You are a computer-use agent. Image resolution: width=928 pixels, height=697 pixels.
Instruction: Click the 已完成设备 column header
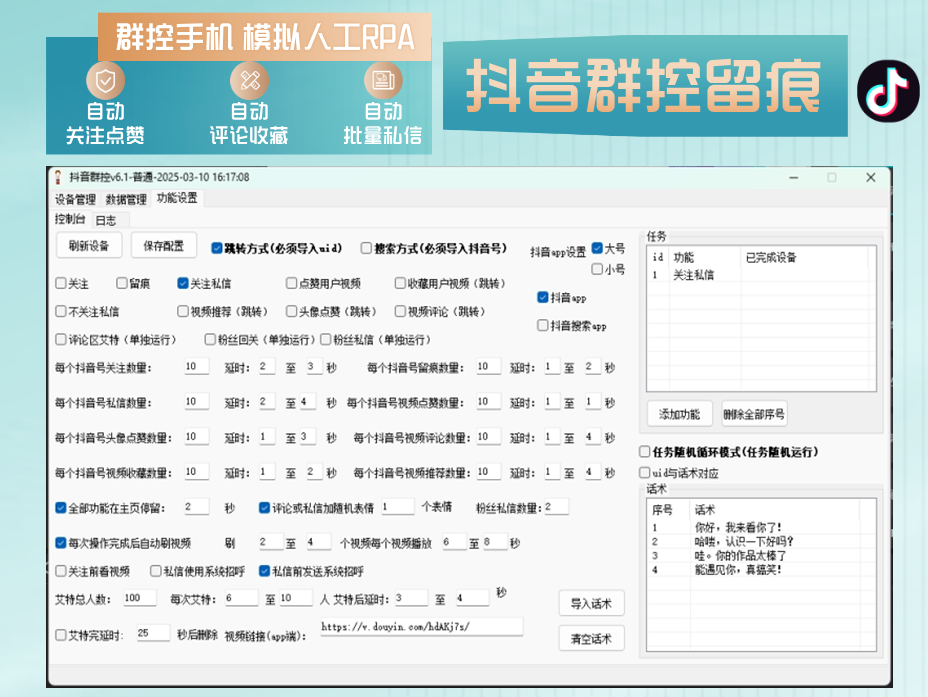pos(804,257)
